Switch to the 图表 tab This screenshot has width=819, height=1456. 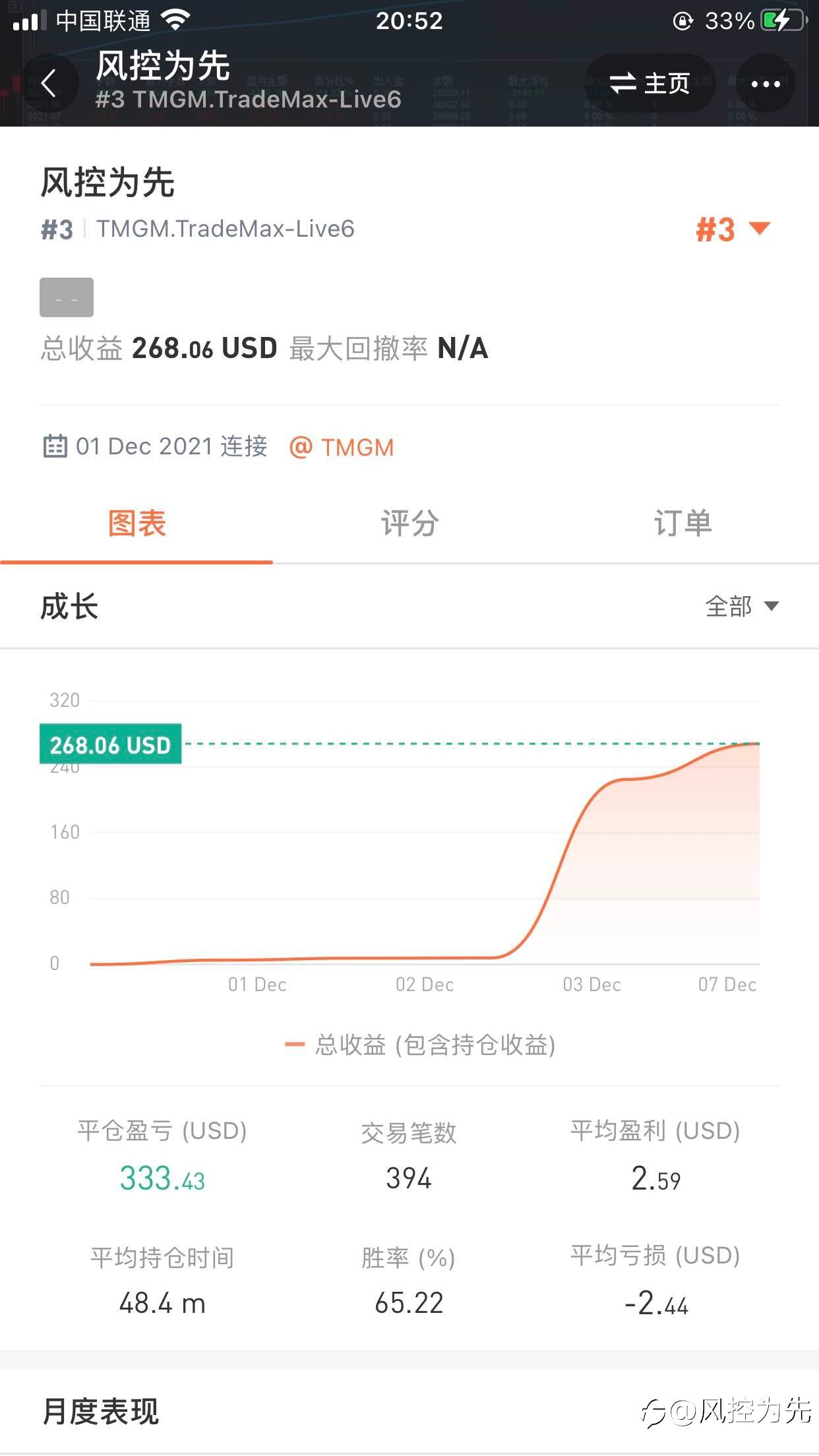pyautogui.click(x=136, y=524)
